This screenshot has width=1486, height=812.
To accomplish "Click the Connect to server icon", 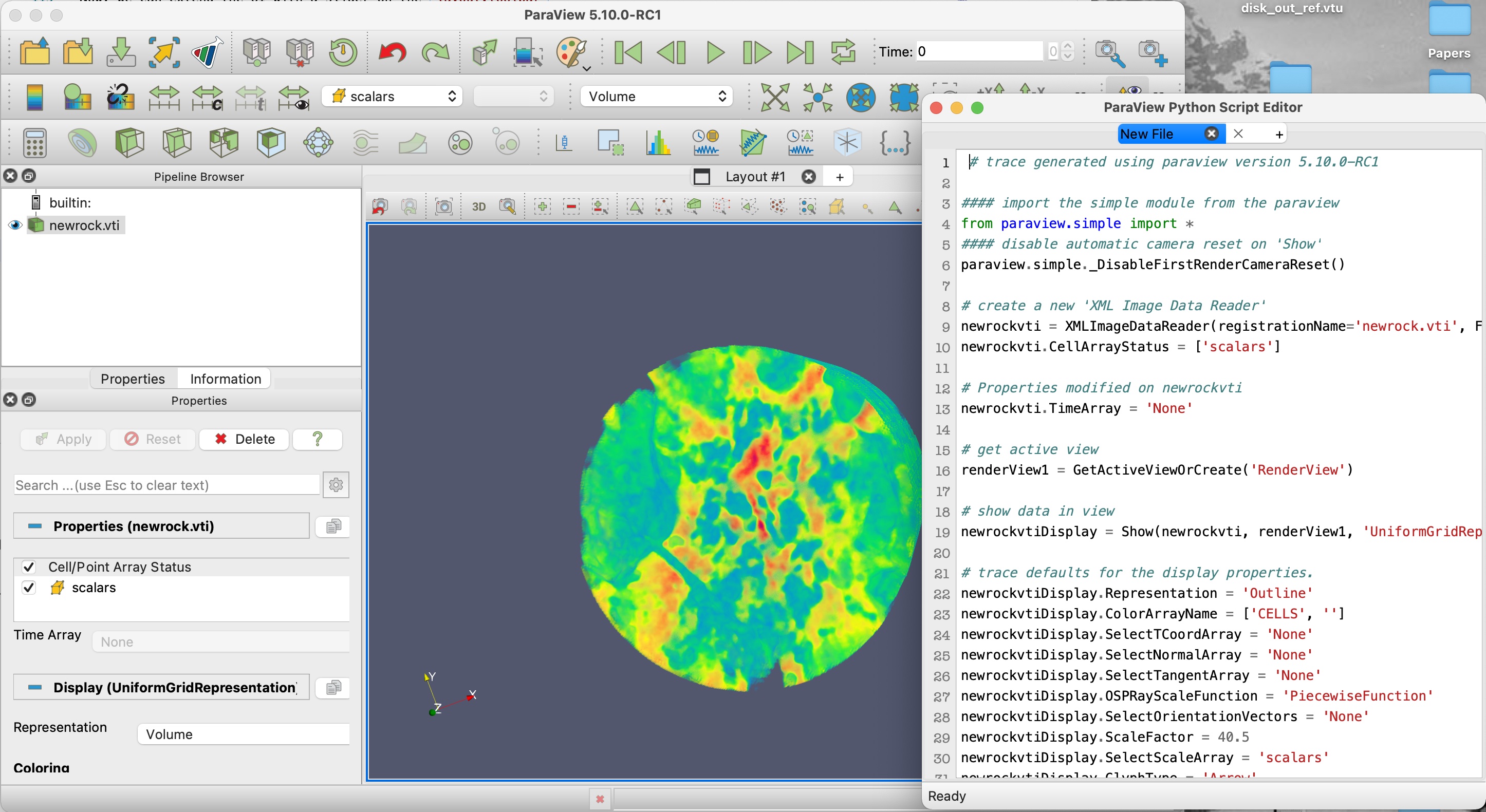I will 256,52.
